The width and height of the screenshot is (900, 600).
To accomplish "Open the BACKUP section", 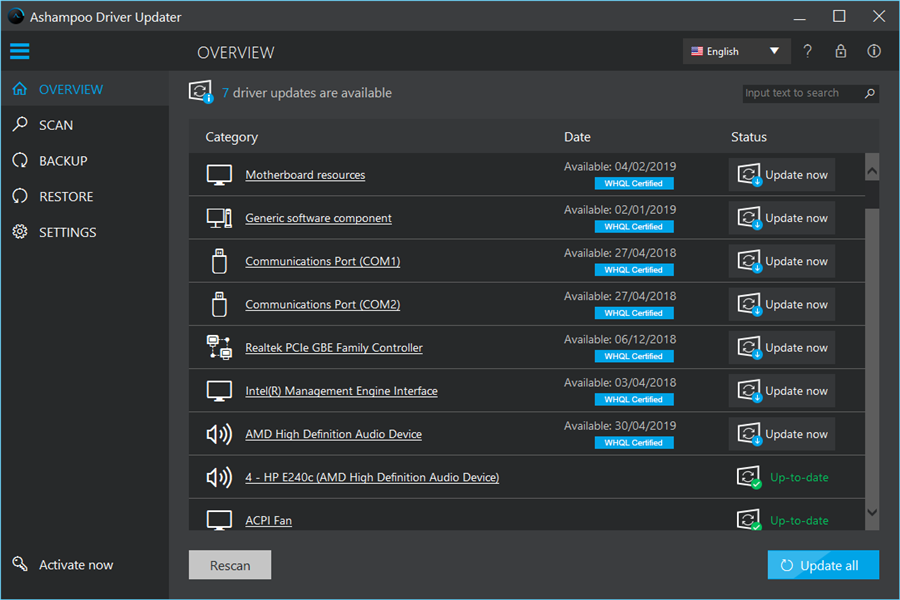I will click(x=63, y=160).
